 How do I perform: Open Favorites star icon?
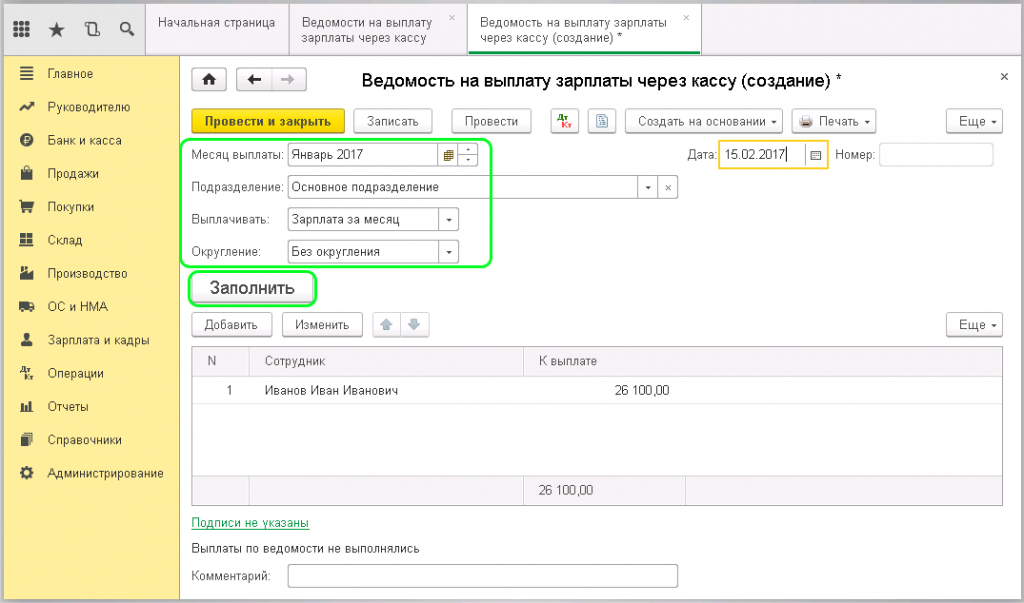click(56, 29)
